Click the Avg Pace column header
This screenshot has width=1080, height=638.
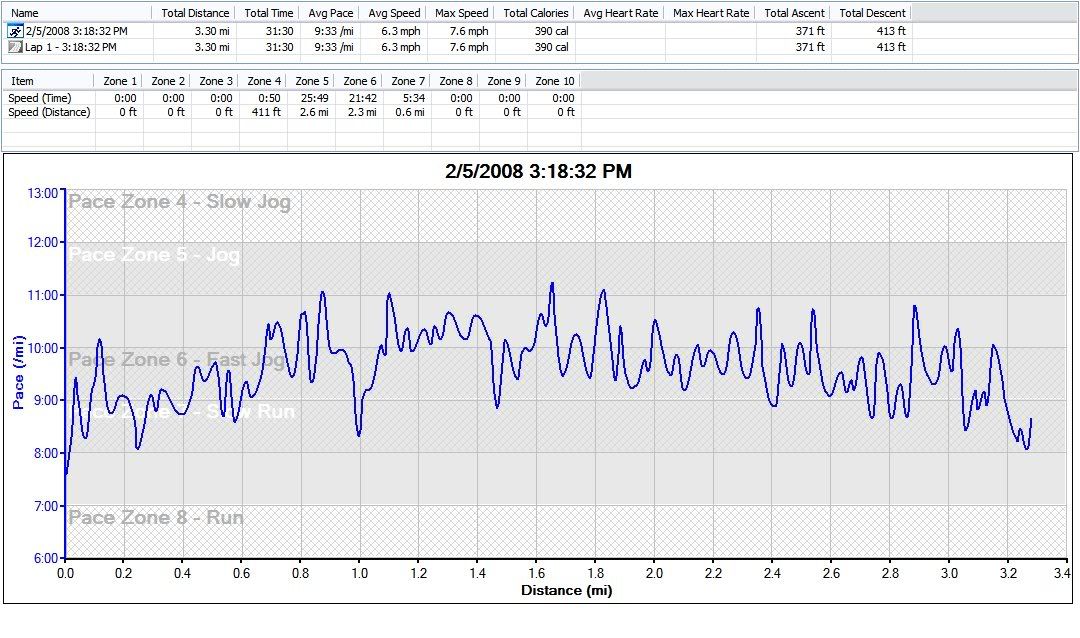coord(331,13)
